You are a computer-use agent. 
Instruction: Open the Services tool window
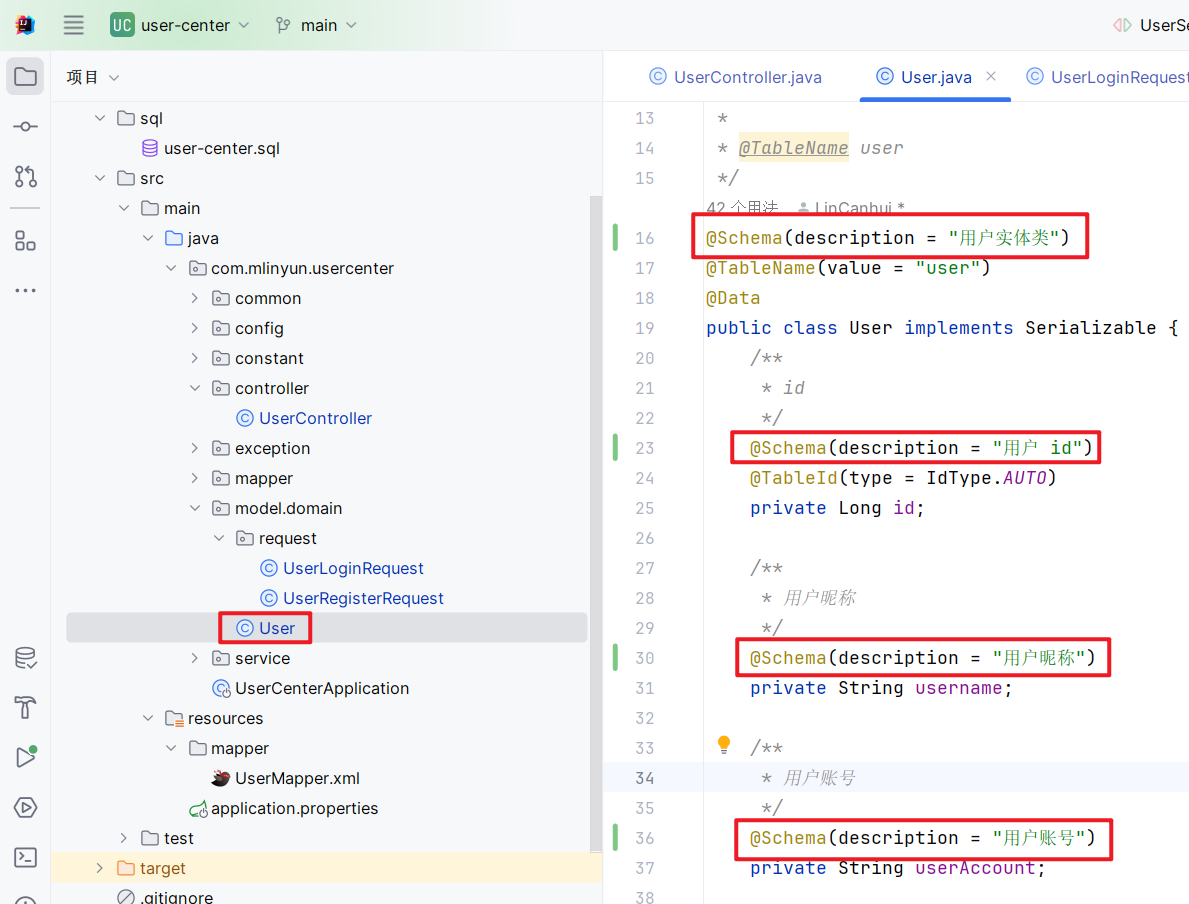tap(25, 807)
